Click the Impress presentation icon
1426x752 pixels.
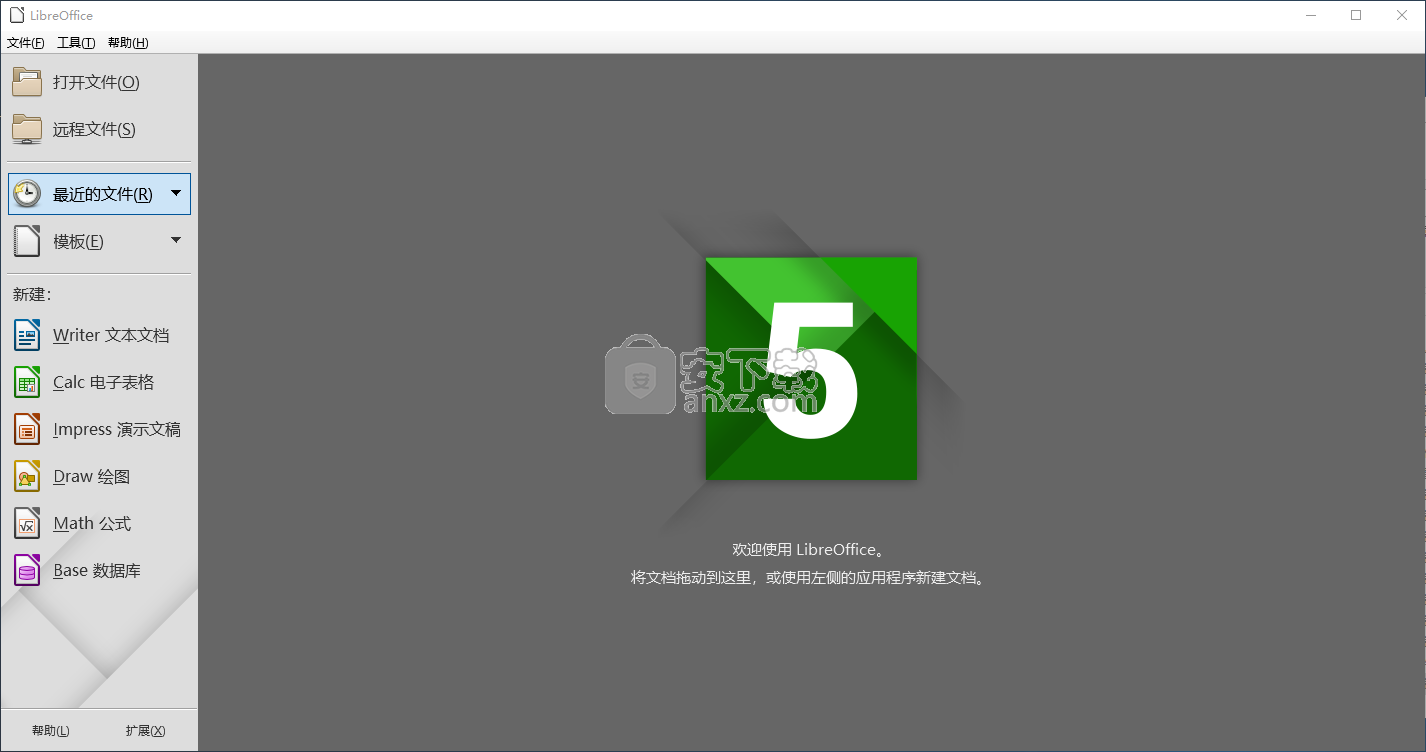pos(27,429)
